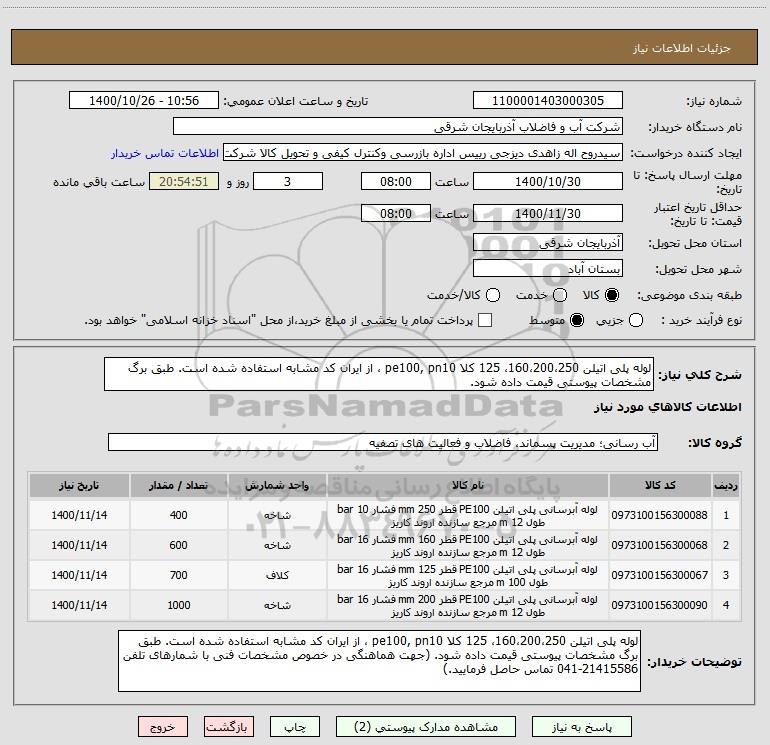Choose متوسط purchase process type

tap(577, 321)
